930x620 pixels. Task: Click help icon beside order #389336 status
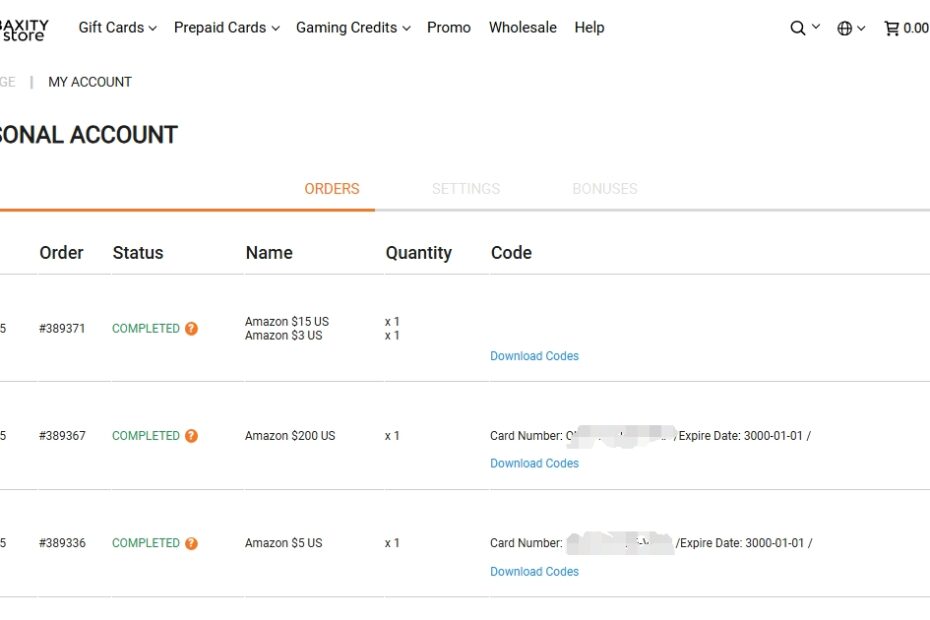[191, 543]
